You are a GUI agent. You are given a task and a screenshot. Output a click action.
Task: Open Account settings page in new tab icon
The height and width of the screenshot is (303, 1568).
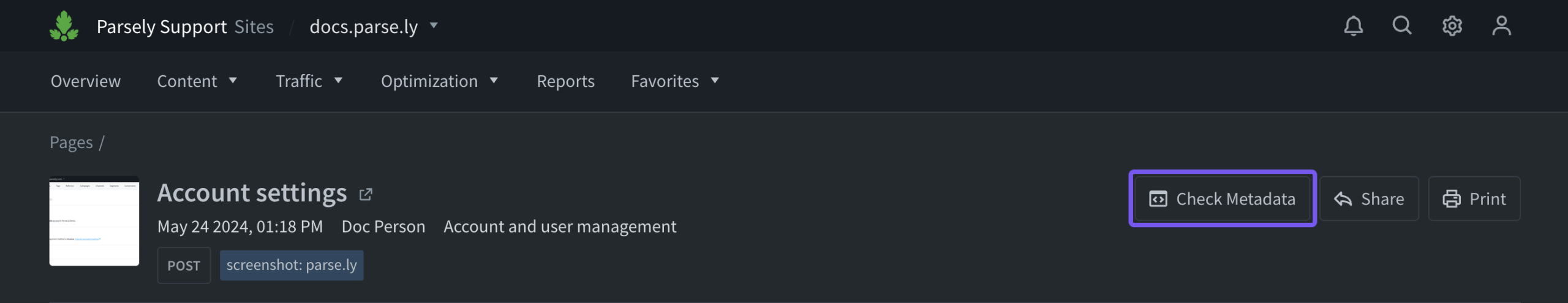(366, 195)
